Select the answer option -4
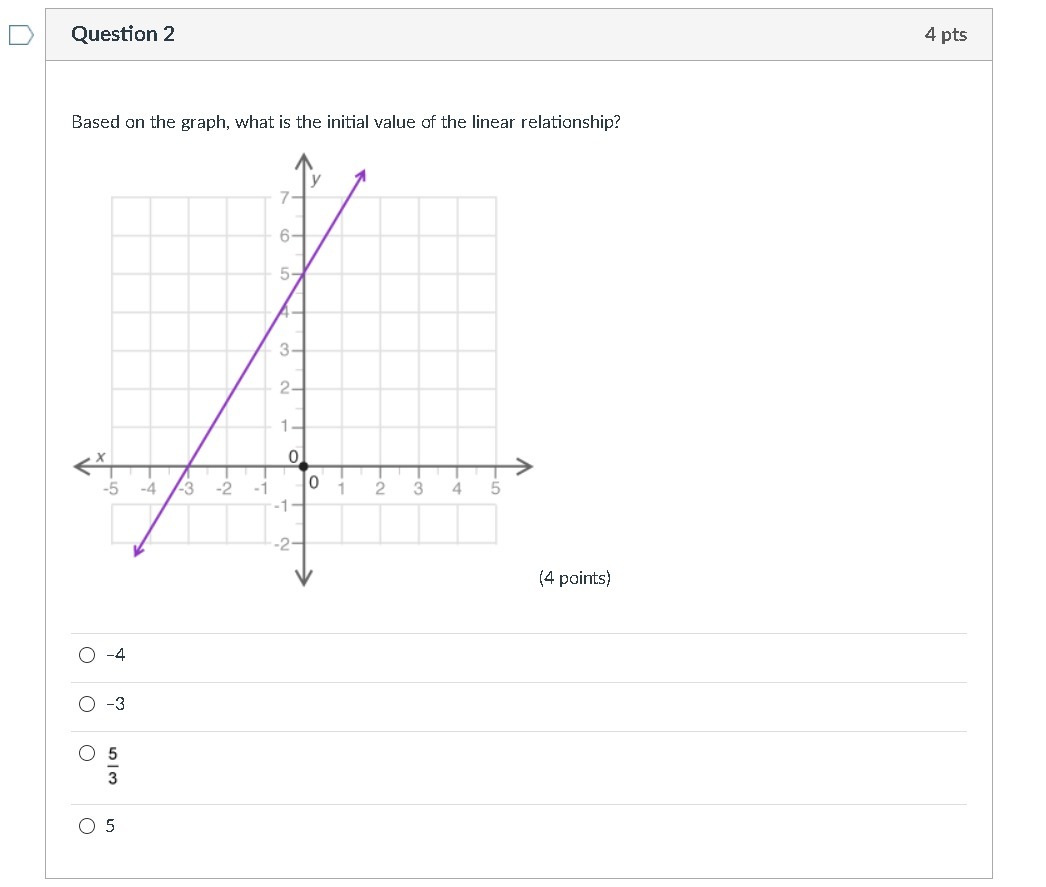The image size is (1046, 887). point(87,655)
